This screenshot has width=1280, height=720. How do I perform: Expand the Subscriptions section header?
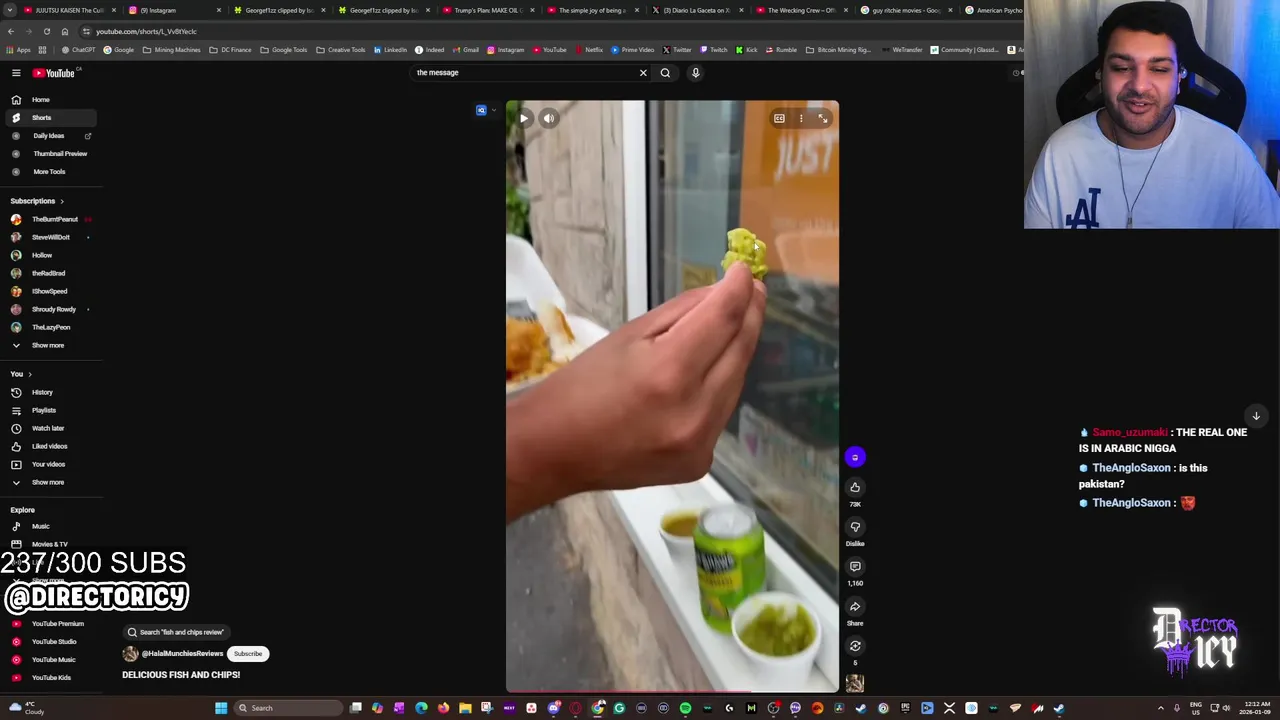[37, 201]
